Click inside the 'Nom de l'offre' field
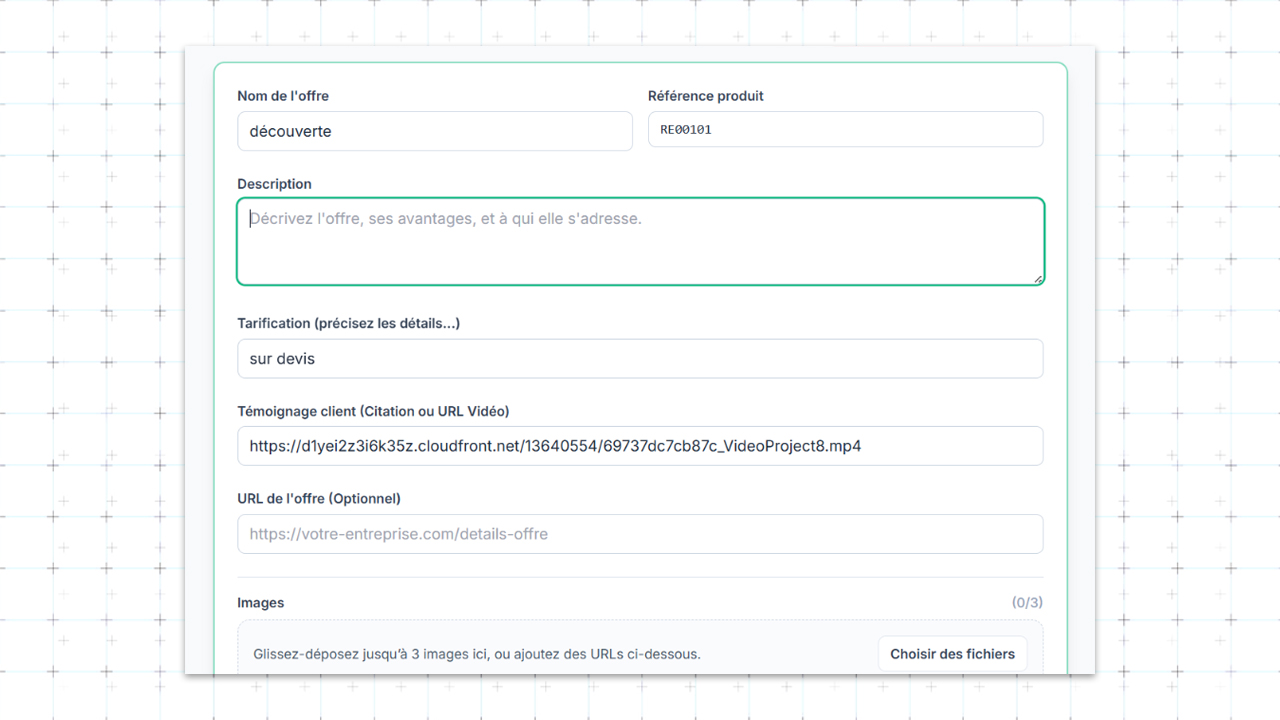This screenshot has width=1280, height=720. pos(434,131)
